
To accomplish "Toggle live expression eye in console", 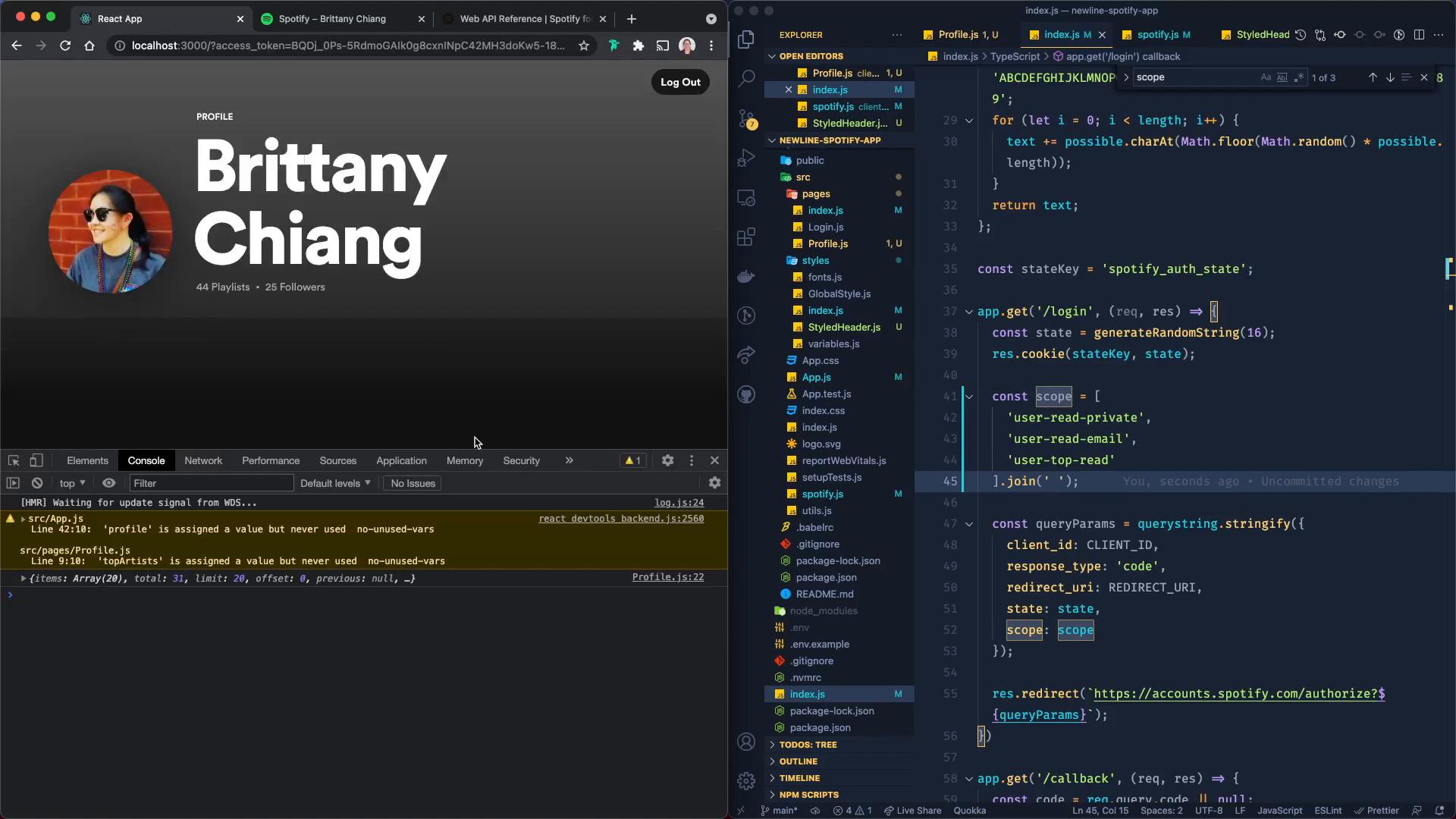I will (x=109, y=483).
